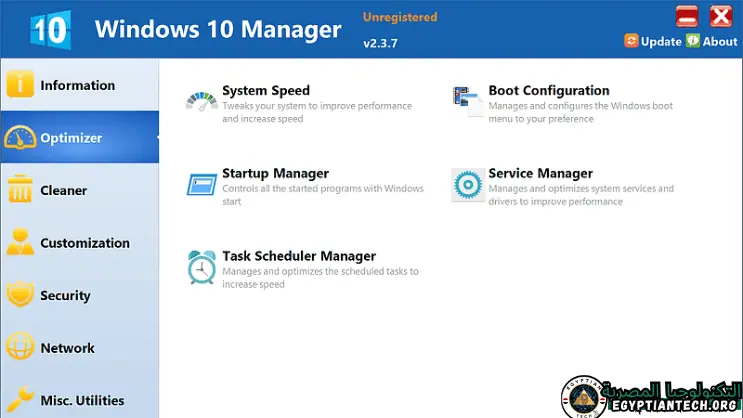
Task: Select the Optimizer tab label
Action: [71, 138]
